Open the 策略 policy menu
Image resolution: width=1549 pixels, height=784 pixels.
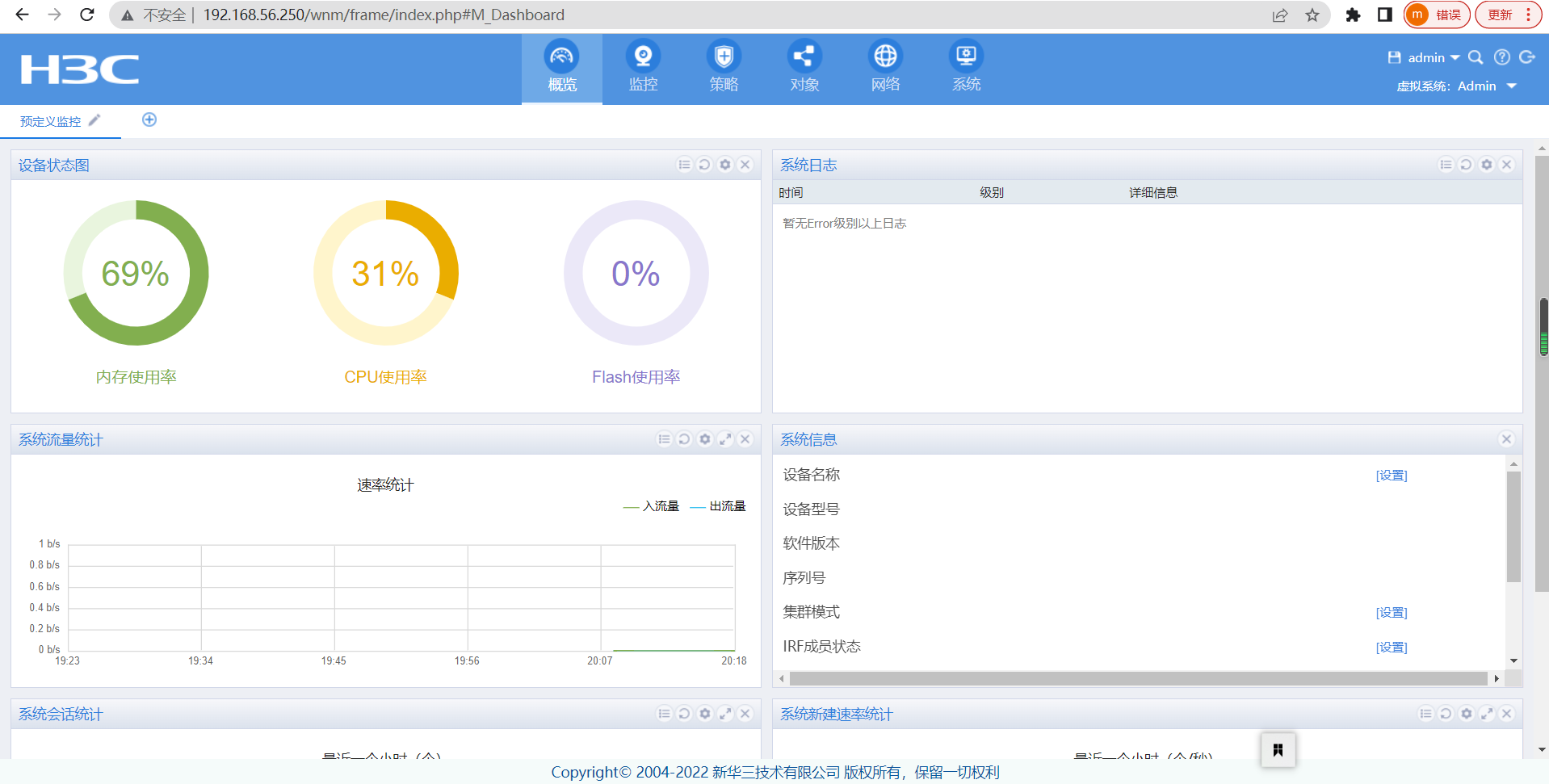coord(724,69)
